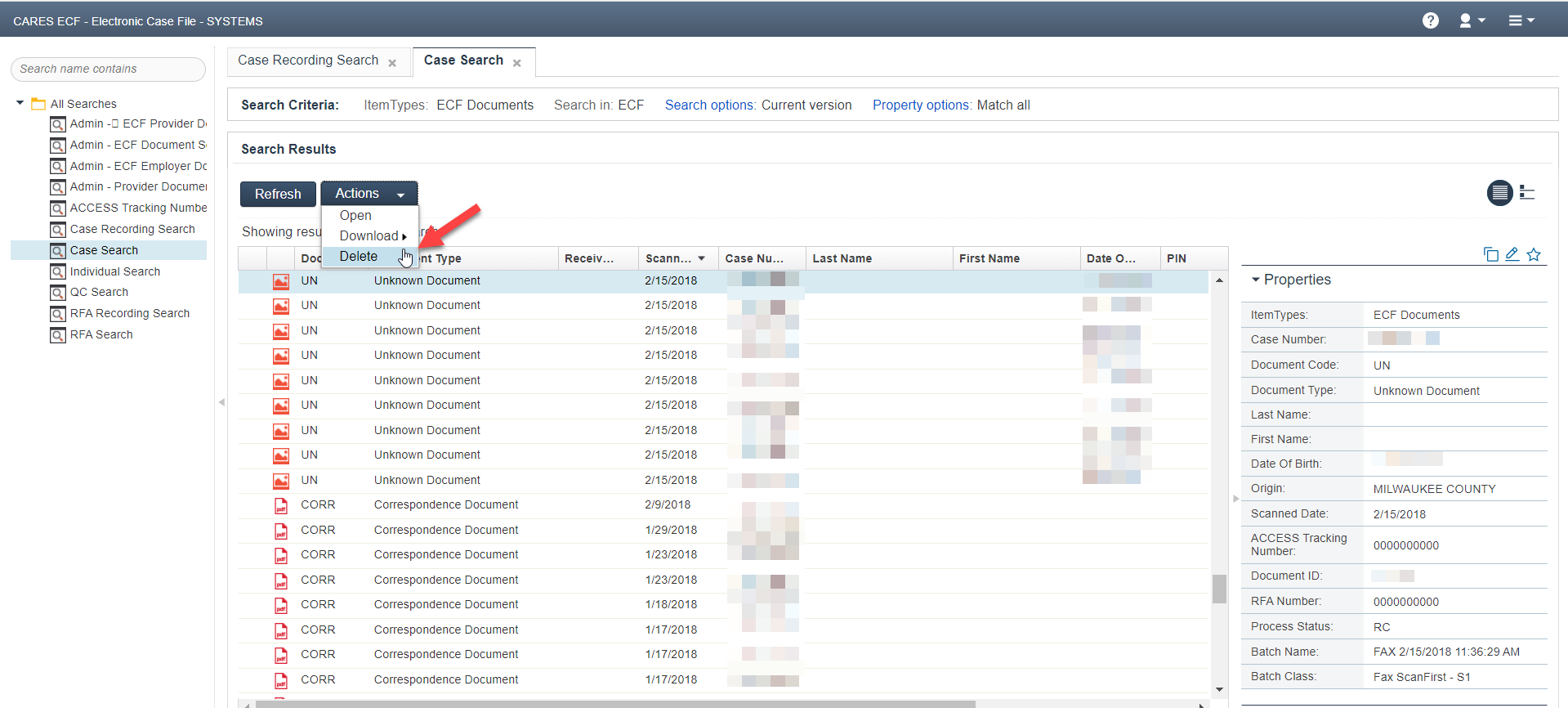Click the Search name contains field
The height and width of the screenshot is (708, 1568).
(108, 69)
